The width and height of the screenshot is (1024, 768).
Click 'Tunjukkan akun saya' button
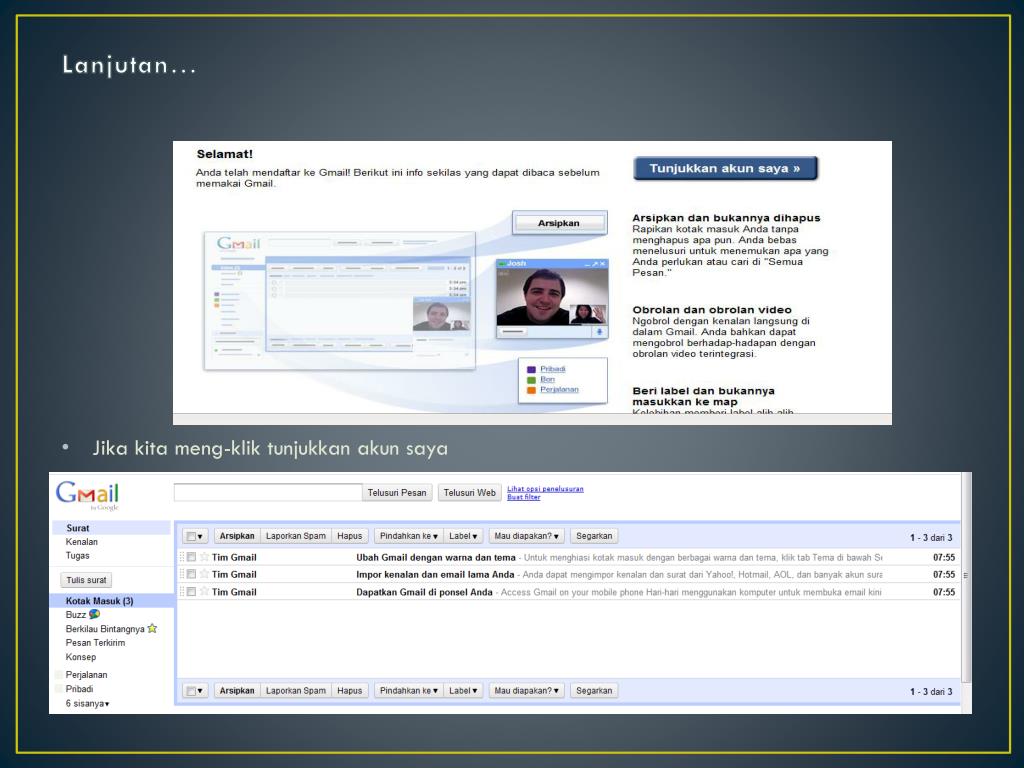[x=725, y=168]
